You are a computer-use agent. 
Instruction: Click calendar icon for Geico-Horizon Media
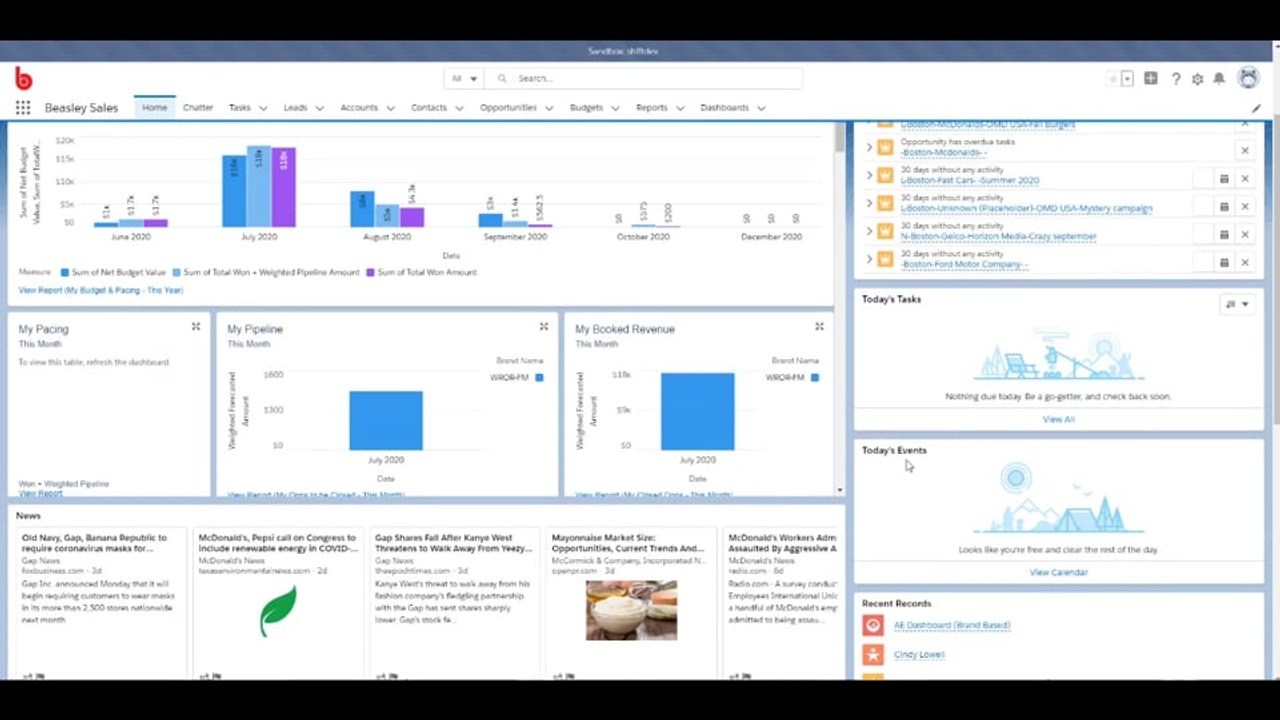click(x=1223, y=234)
